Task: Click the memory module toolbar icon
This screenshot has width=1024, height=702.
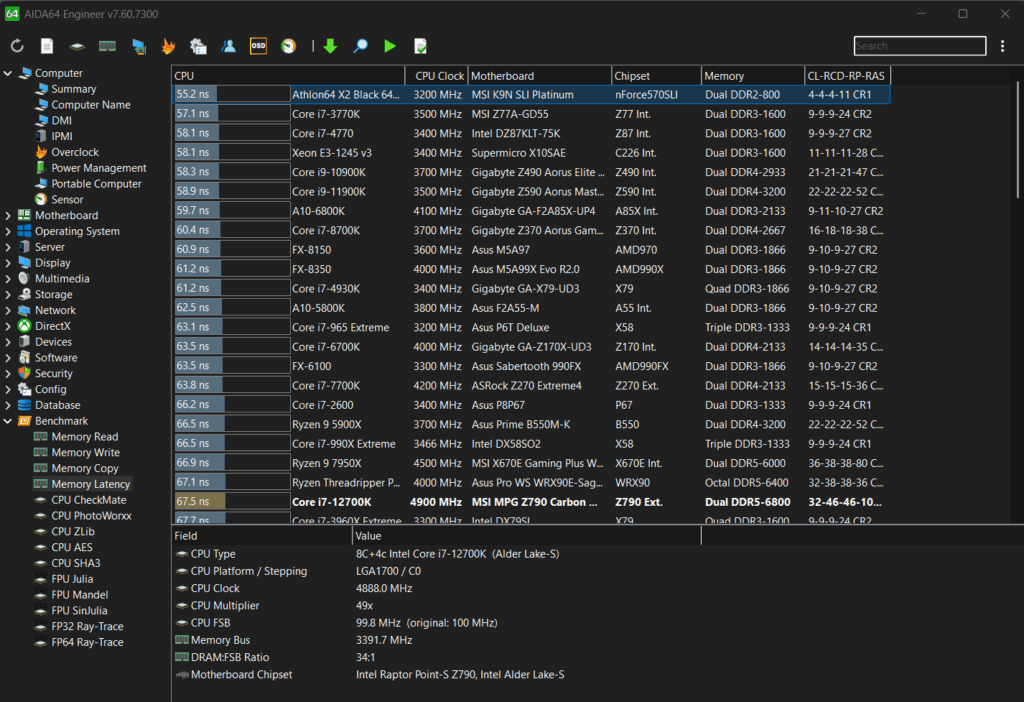Action: (107, 46)
